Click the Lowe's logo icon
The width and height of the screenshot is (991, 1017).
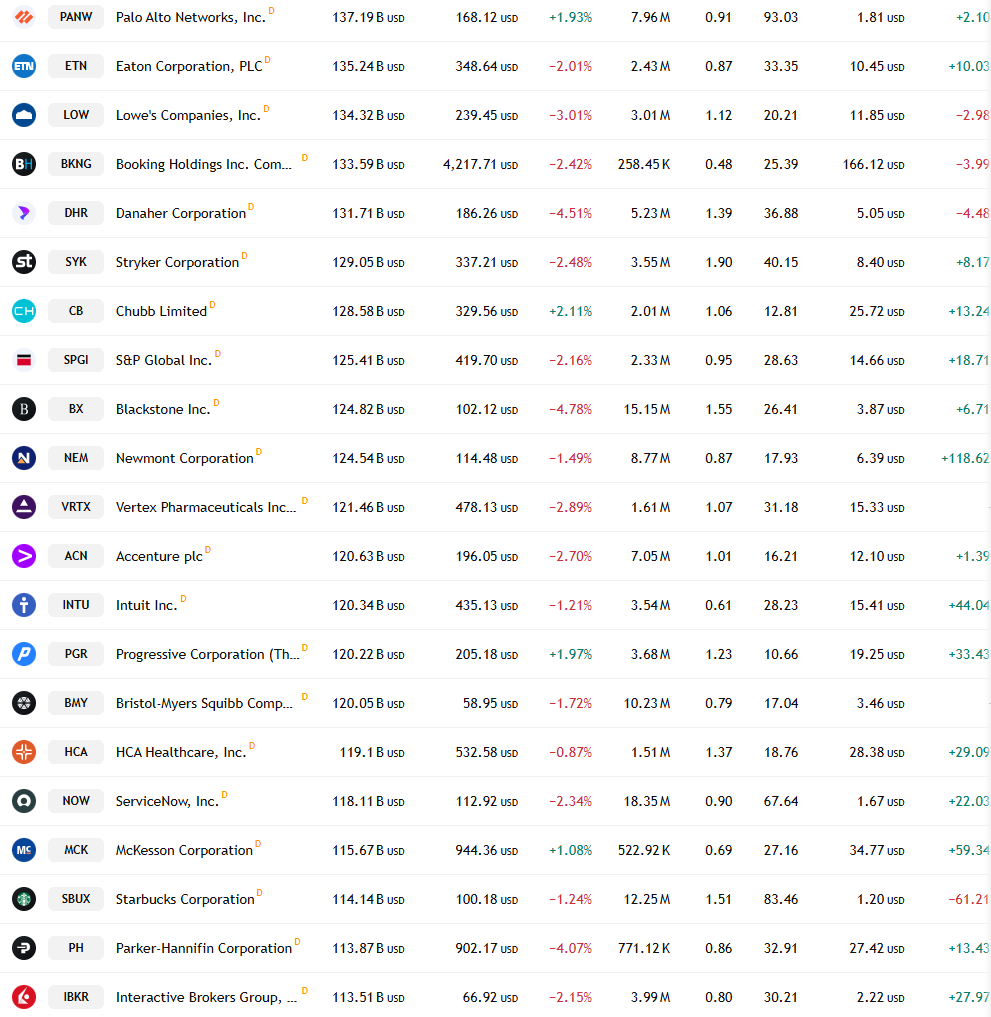(x=24, y=115)
